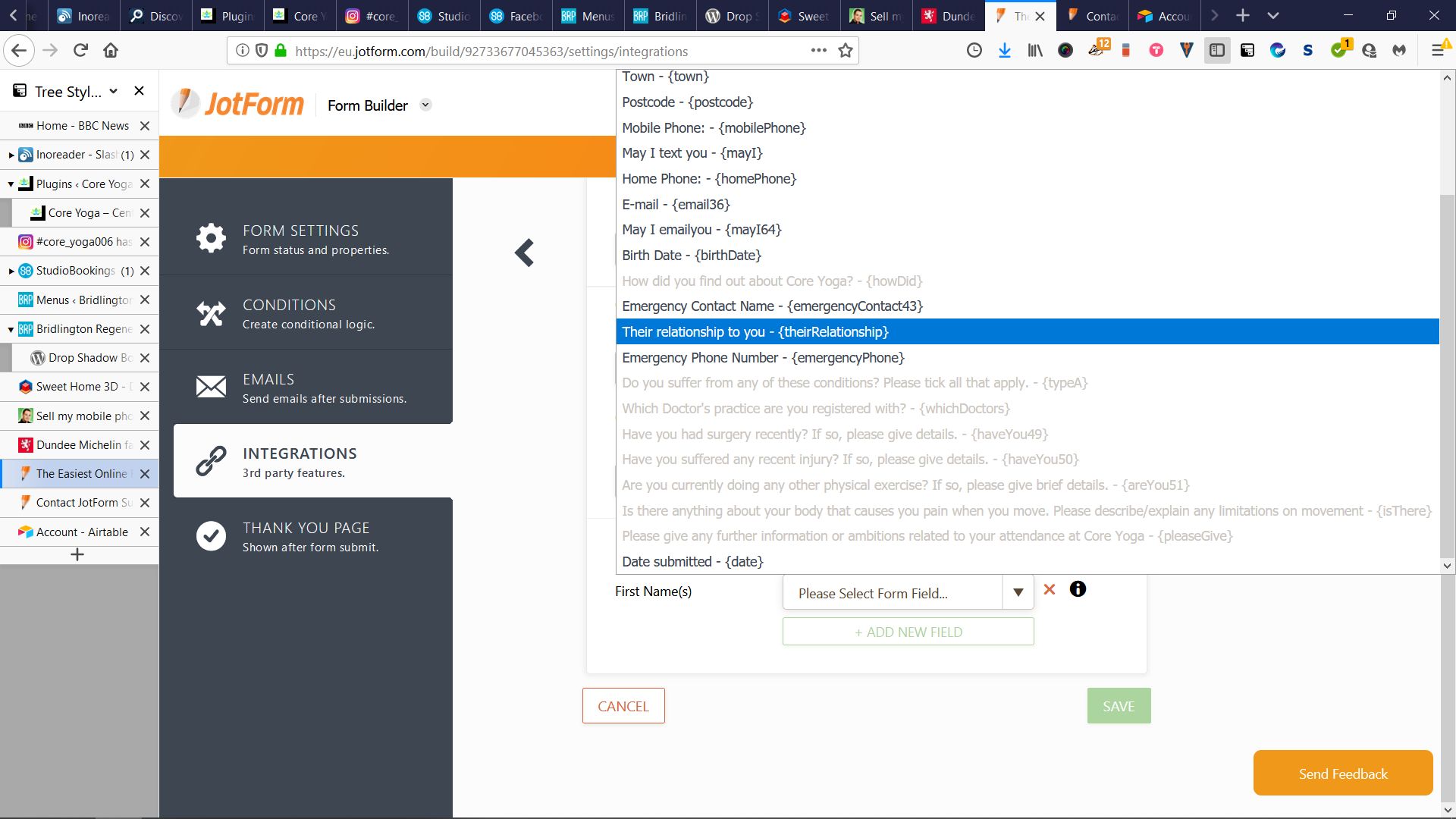Click the Thank You Page checkmark icon
Screen dimensions: 1456x819
[211, 535]
